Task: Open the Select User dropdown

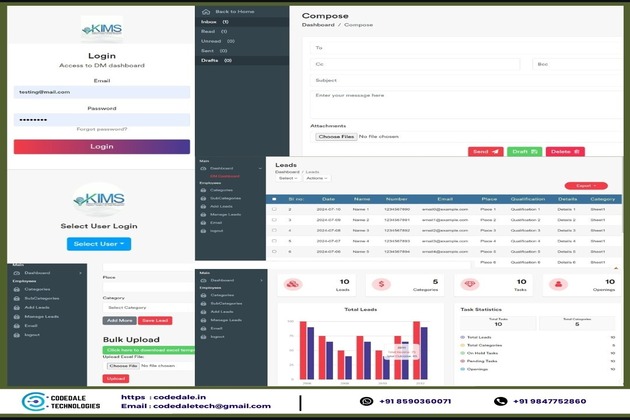Action: (x=99, y=243)
